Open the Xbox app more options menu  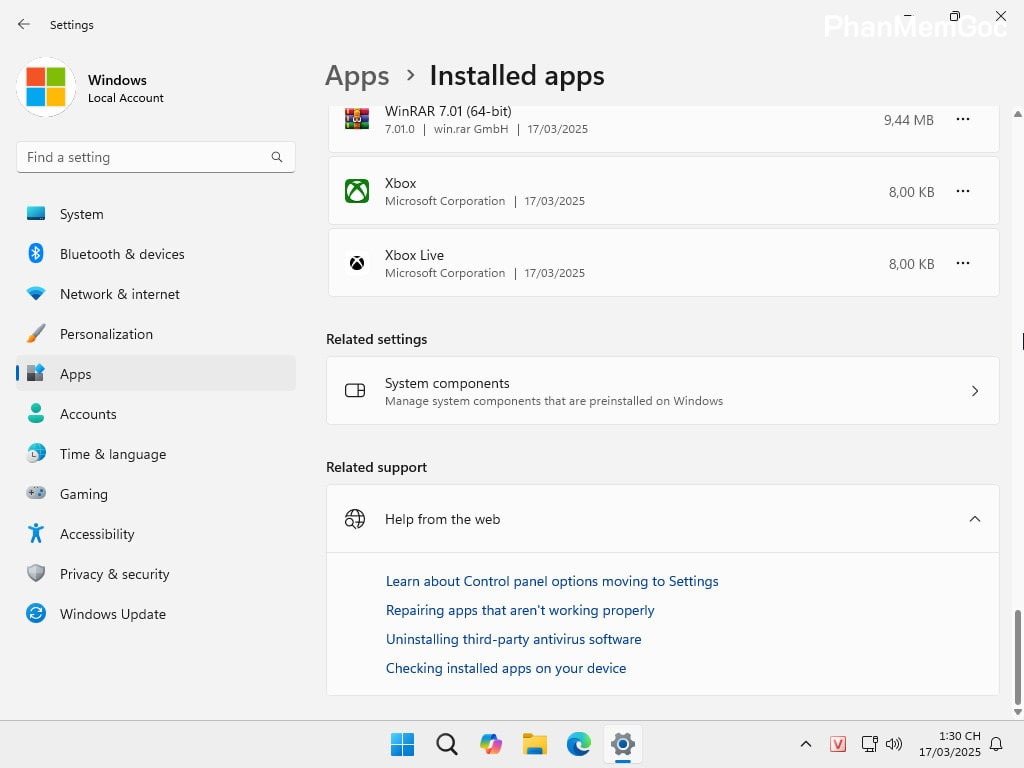(x=962, y=191)
